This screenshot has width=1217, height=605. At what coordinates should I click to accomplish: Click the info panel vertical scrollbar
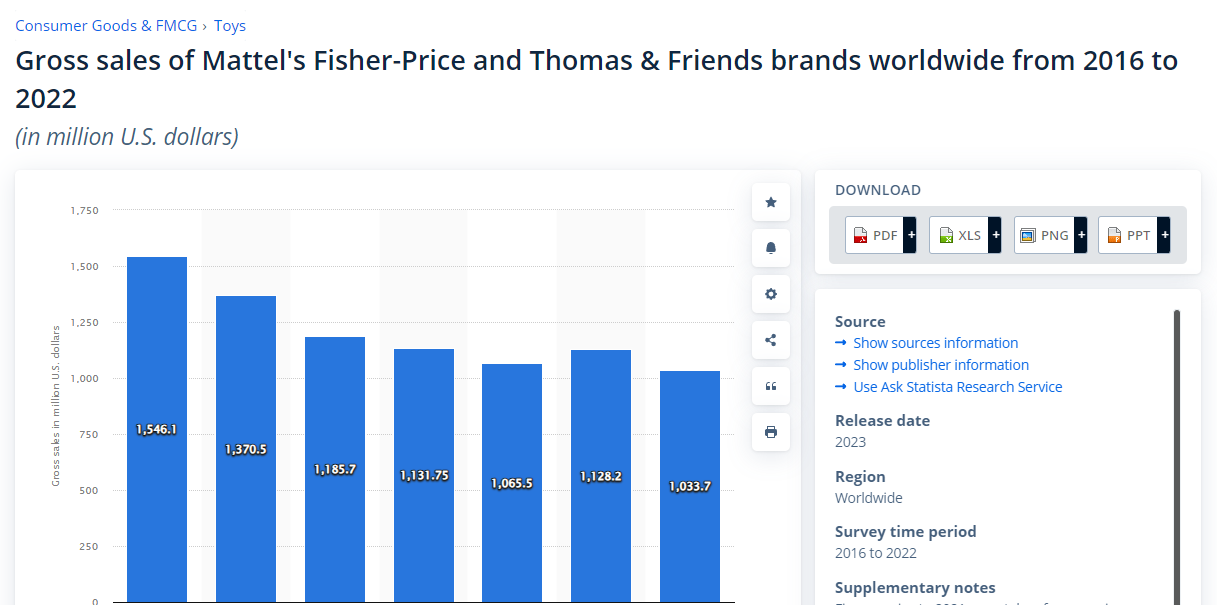coord(1177,457)
